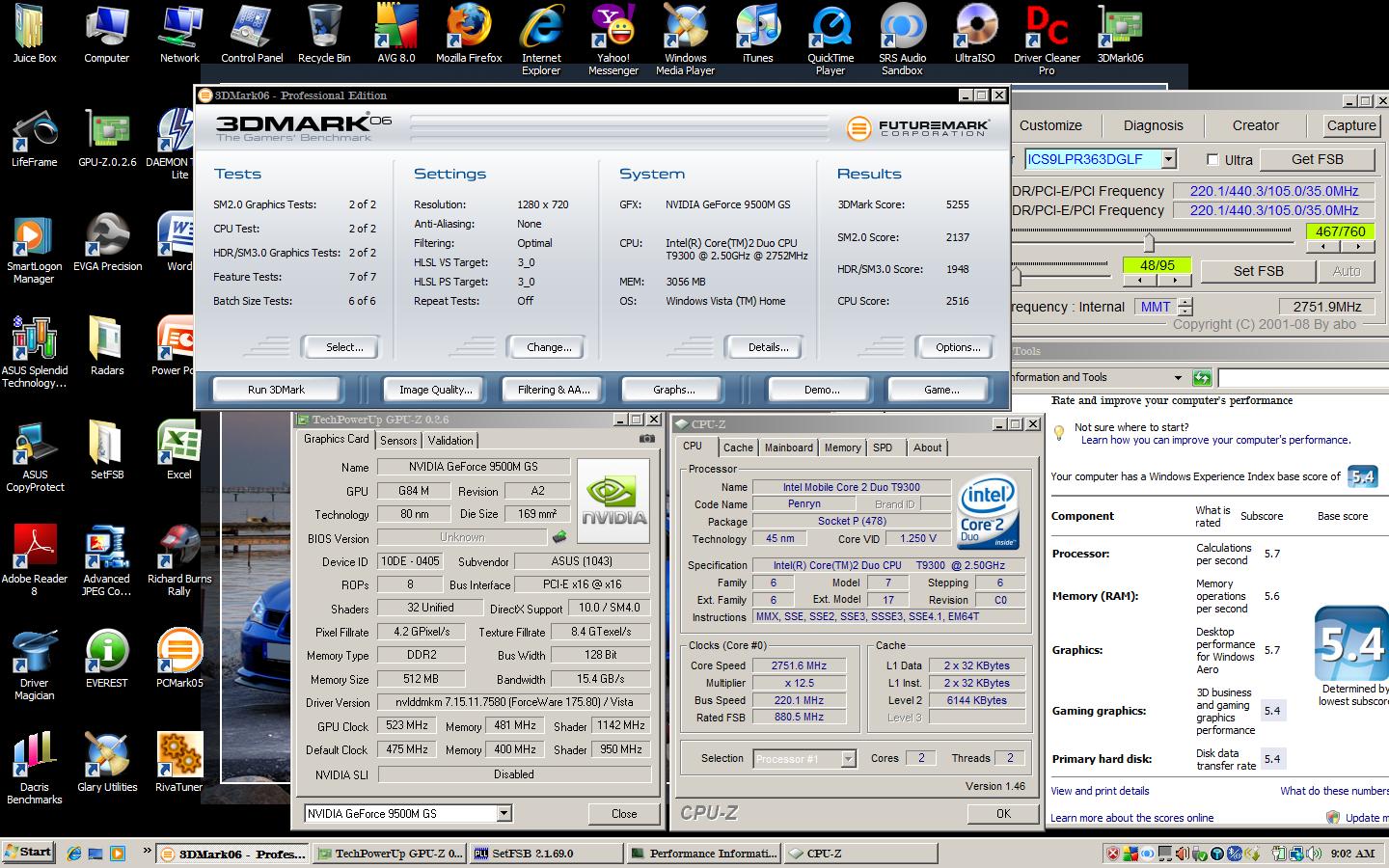Launch EVEREST desktop shortcut
Image resolution: width=1389 pixels, height=868 pixels.
pyautogui.click(x=107, y=659)
